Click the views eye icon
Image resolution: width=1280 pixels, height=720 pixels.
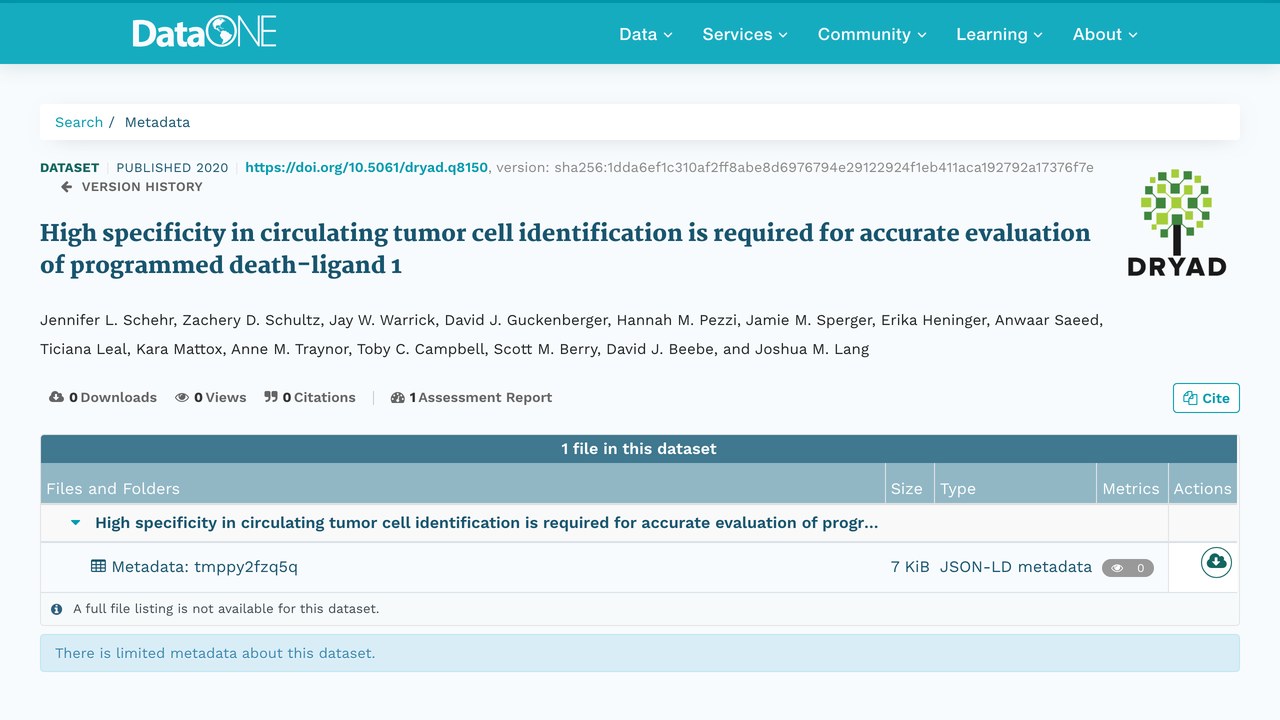(x=182, y=397)
